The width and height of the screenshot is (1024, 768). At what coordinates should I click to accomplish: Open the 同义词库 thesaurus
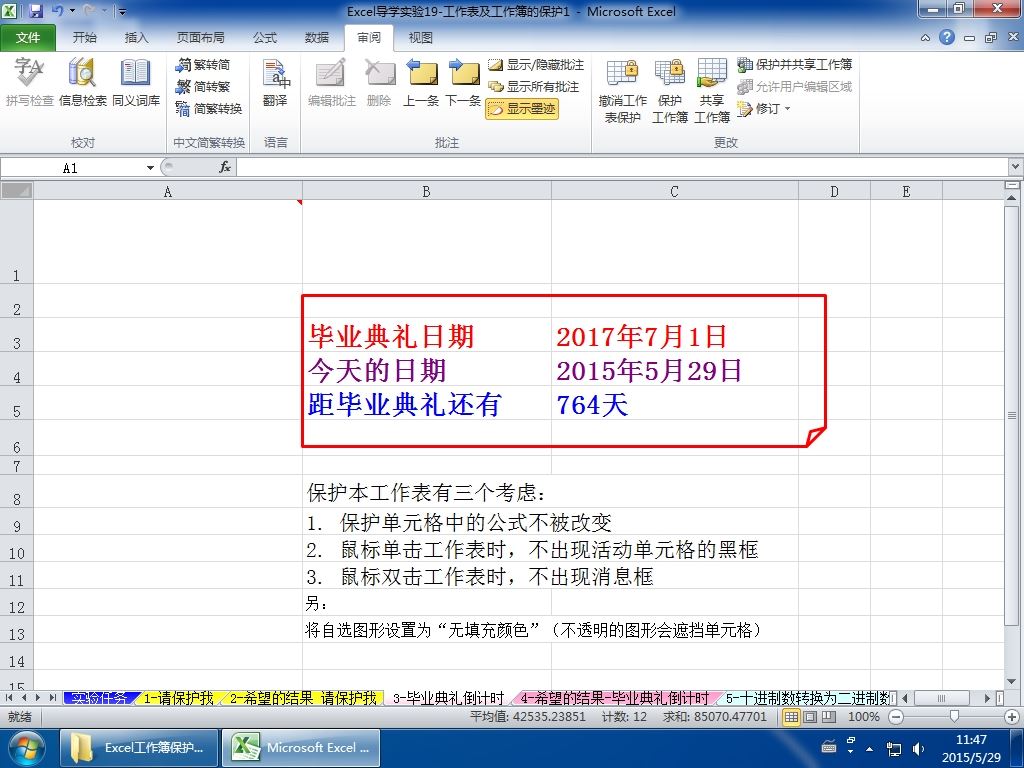click(x=136, y=83)
